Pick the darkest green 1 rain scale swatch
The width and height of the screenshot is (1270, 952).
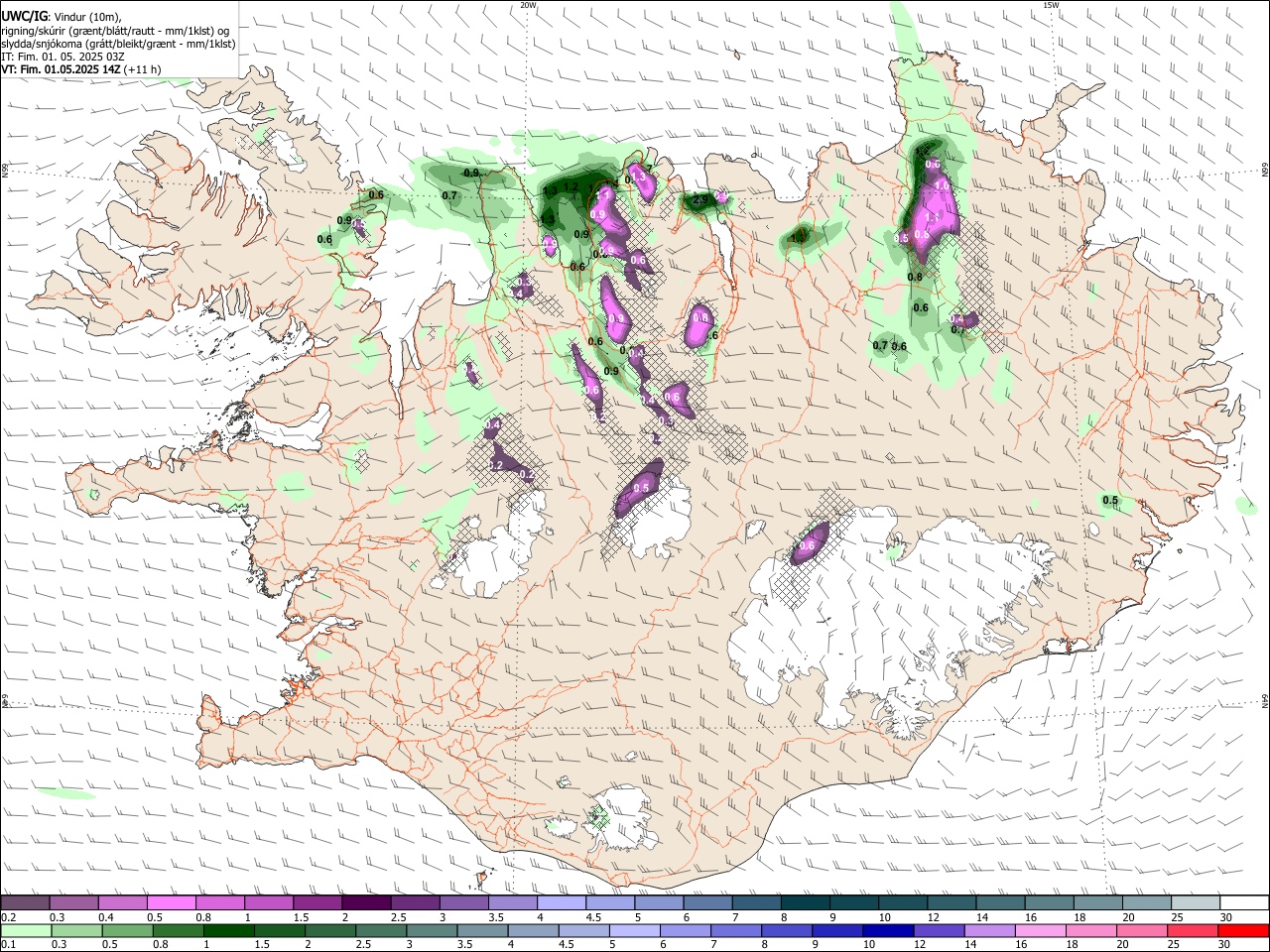(x=228, y=931)
